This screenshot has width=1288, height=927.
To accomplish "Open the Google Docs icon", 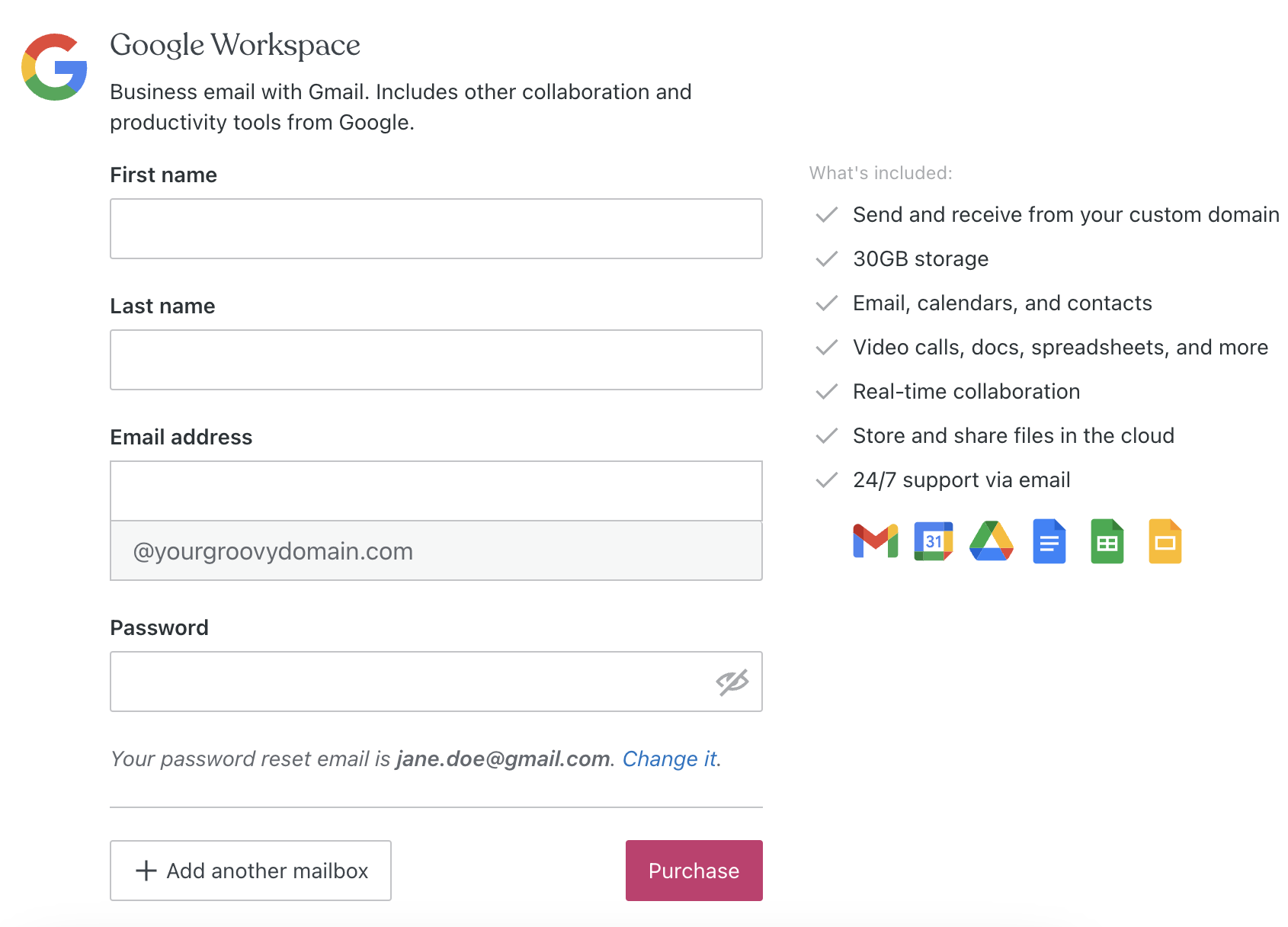I will pos(1049,541).
